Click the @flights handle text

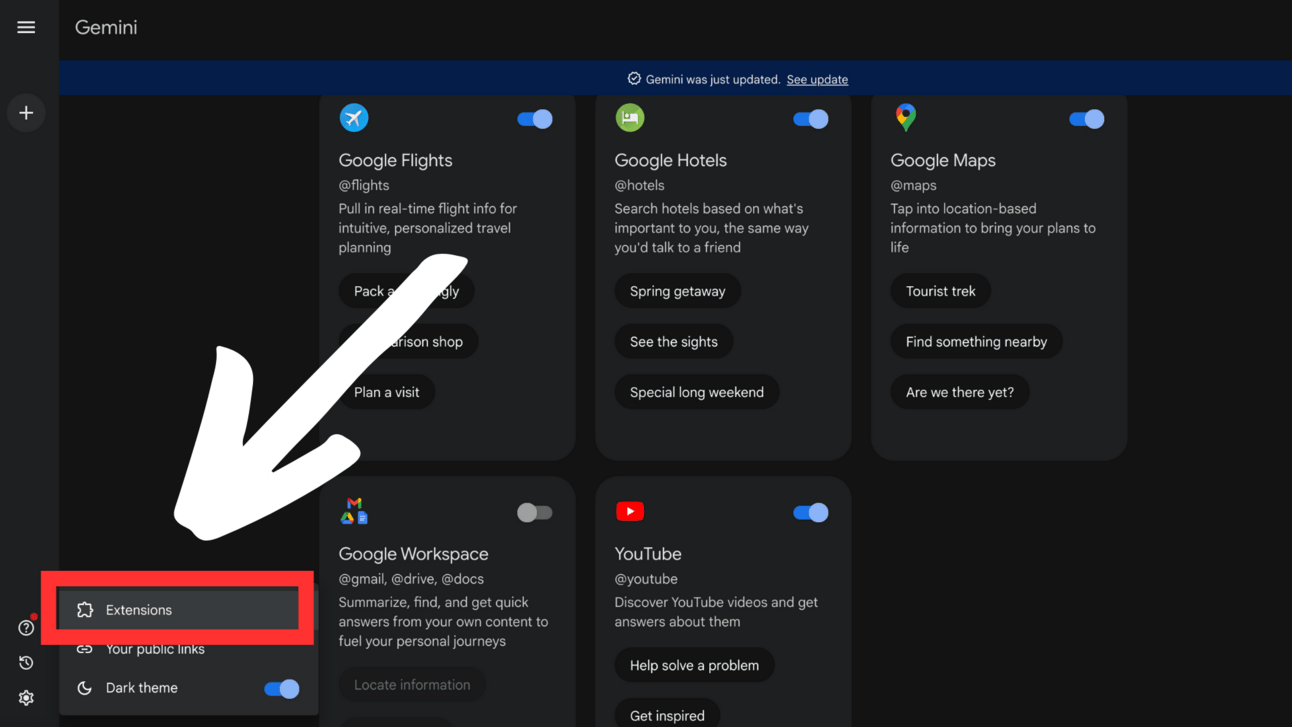[x=364, y=185]
